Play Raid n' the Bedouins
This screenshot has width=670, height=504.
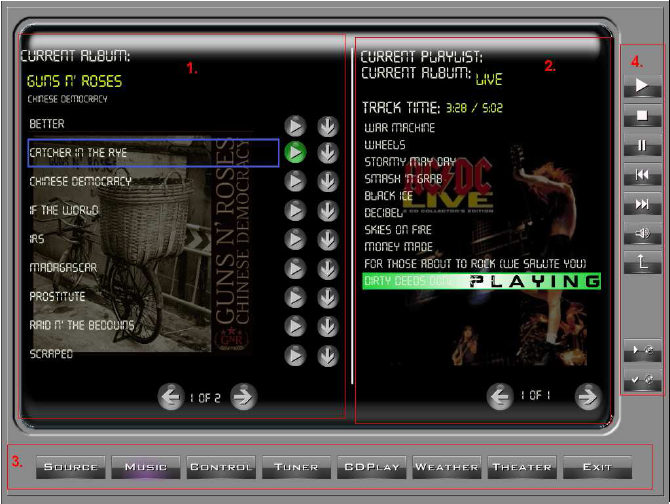pyautogui.click(x=295, y=326)
